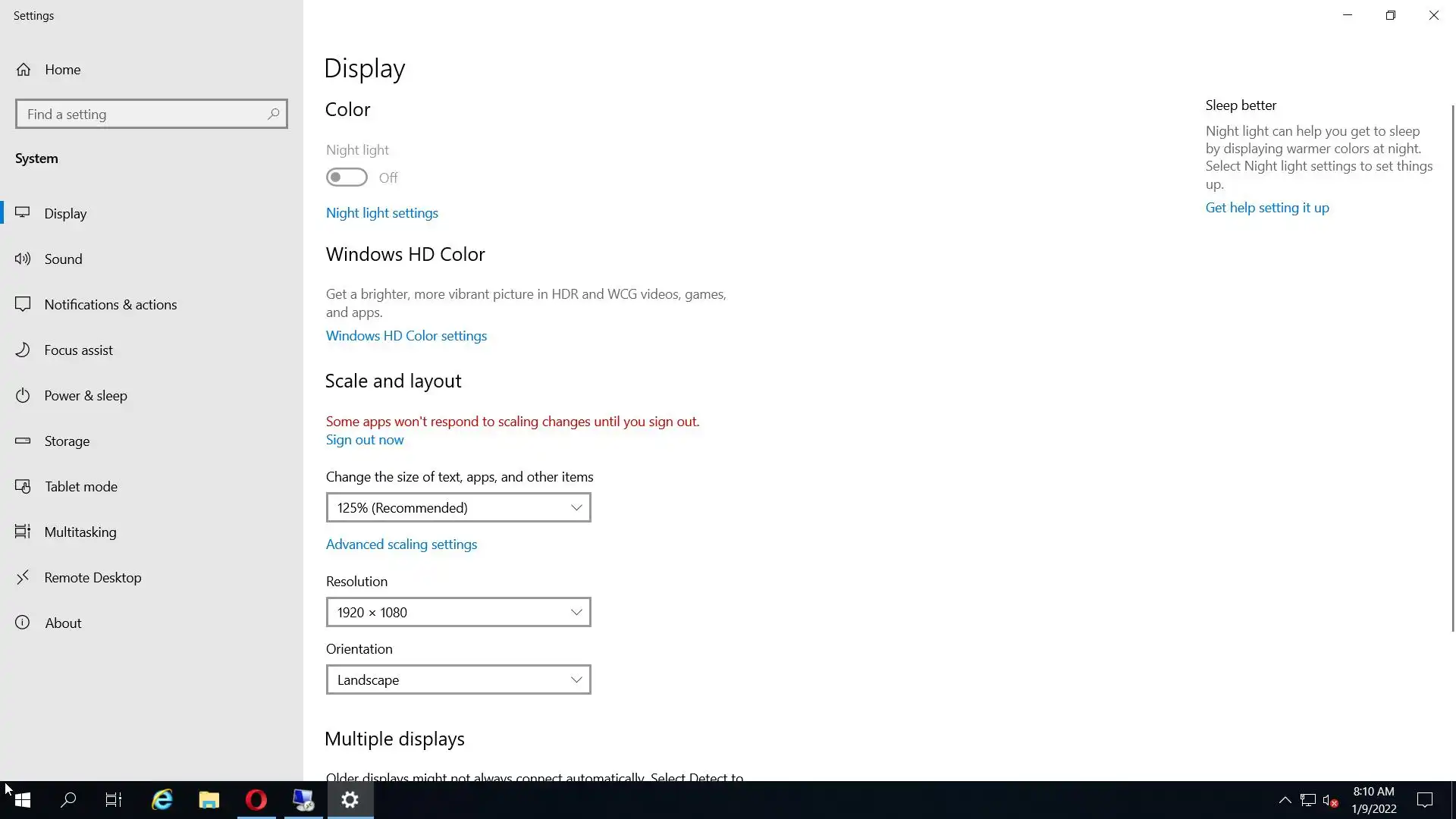Click the Remote Desktop icon
Screen dimensions: 1456x819
point(23,577)
